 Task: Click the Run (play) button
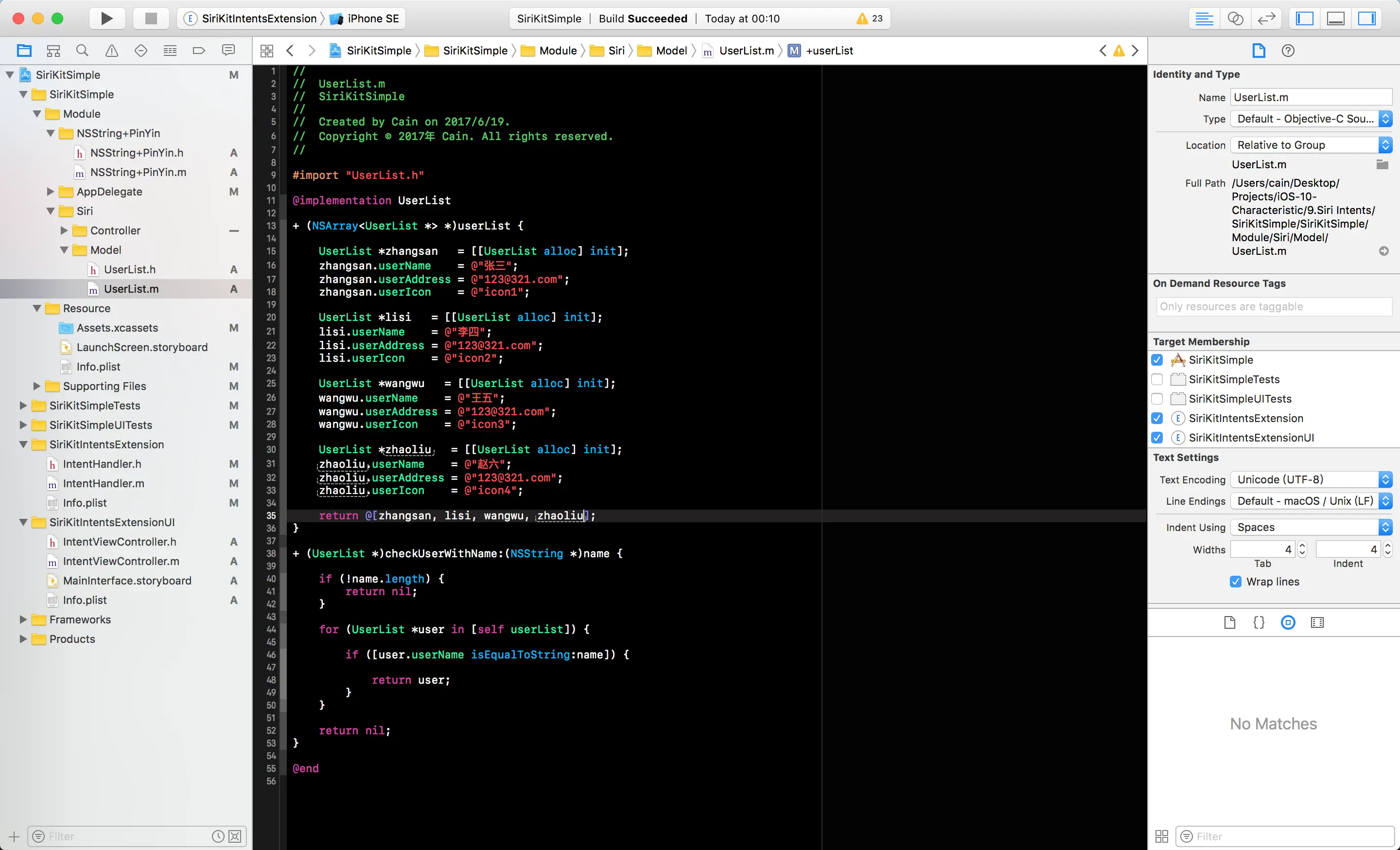pos(107,18)
